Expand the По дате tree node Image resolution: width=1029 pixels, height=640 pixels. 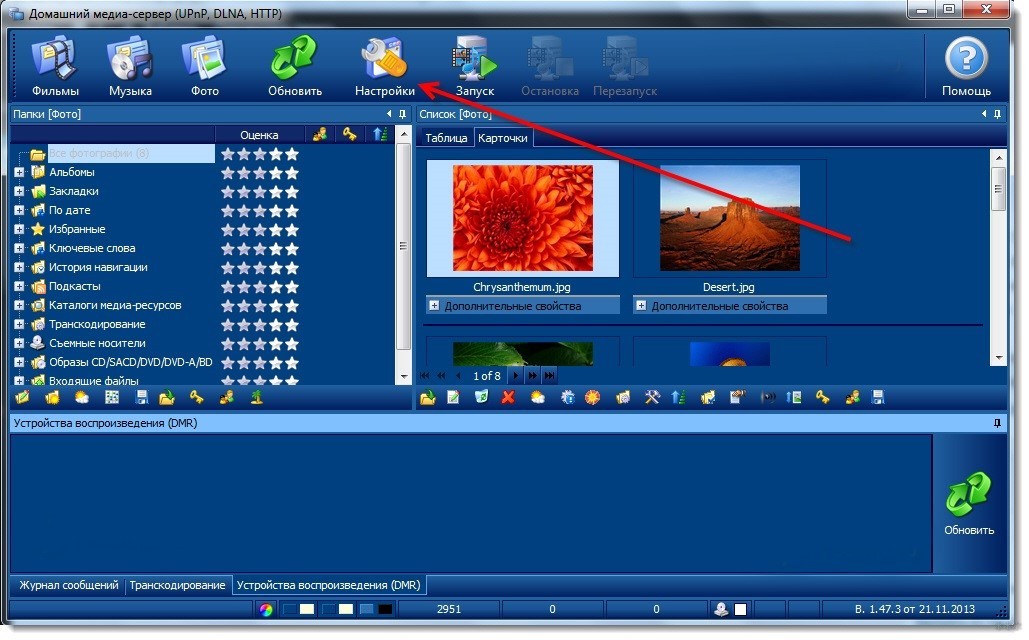pyautogui.click(x=19, y=210)
